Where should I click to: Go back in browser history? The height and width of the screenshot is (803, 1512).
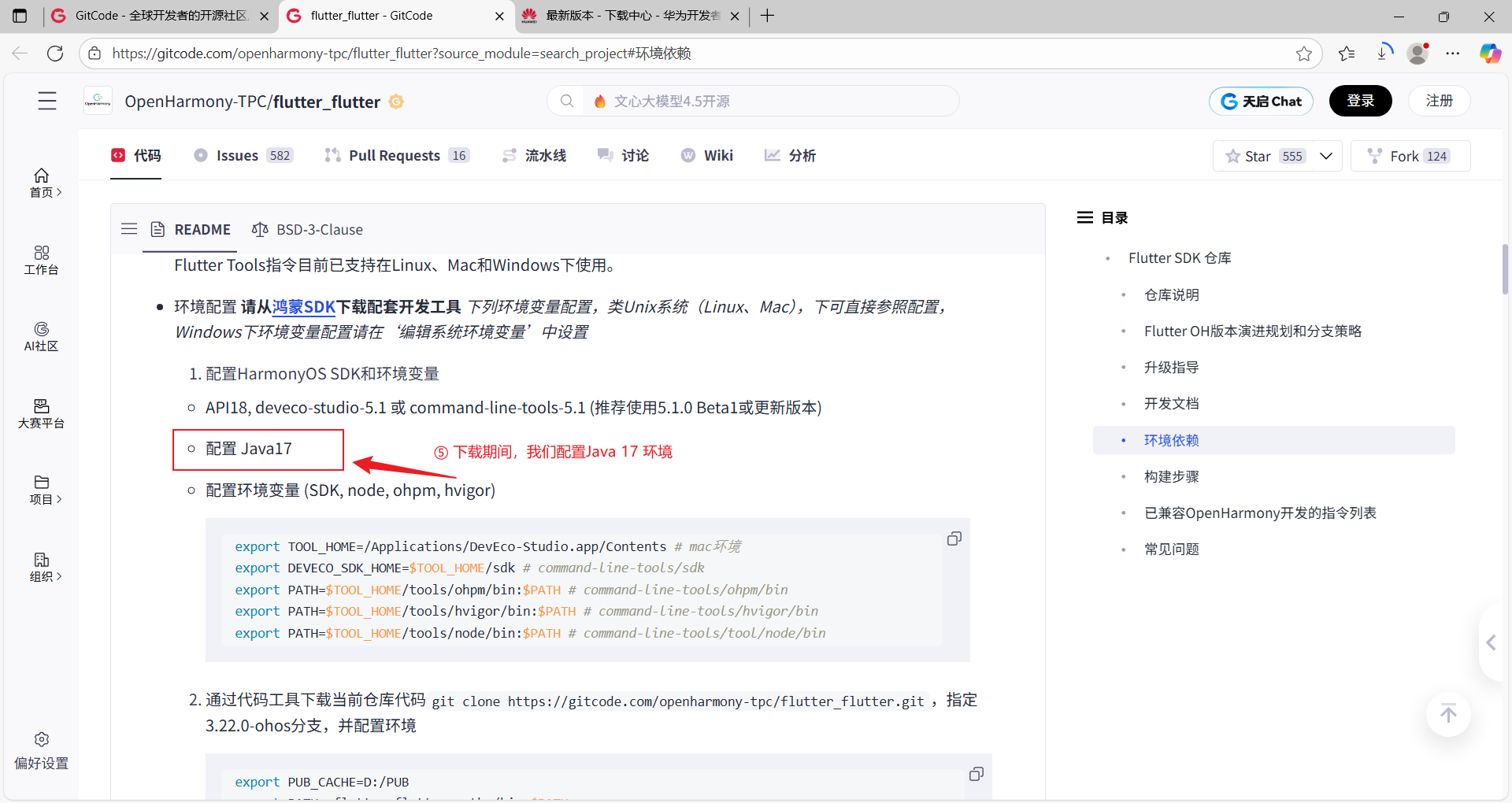[x=20, y=53]
